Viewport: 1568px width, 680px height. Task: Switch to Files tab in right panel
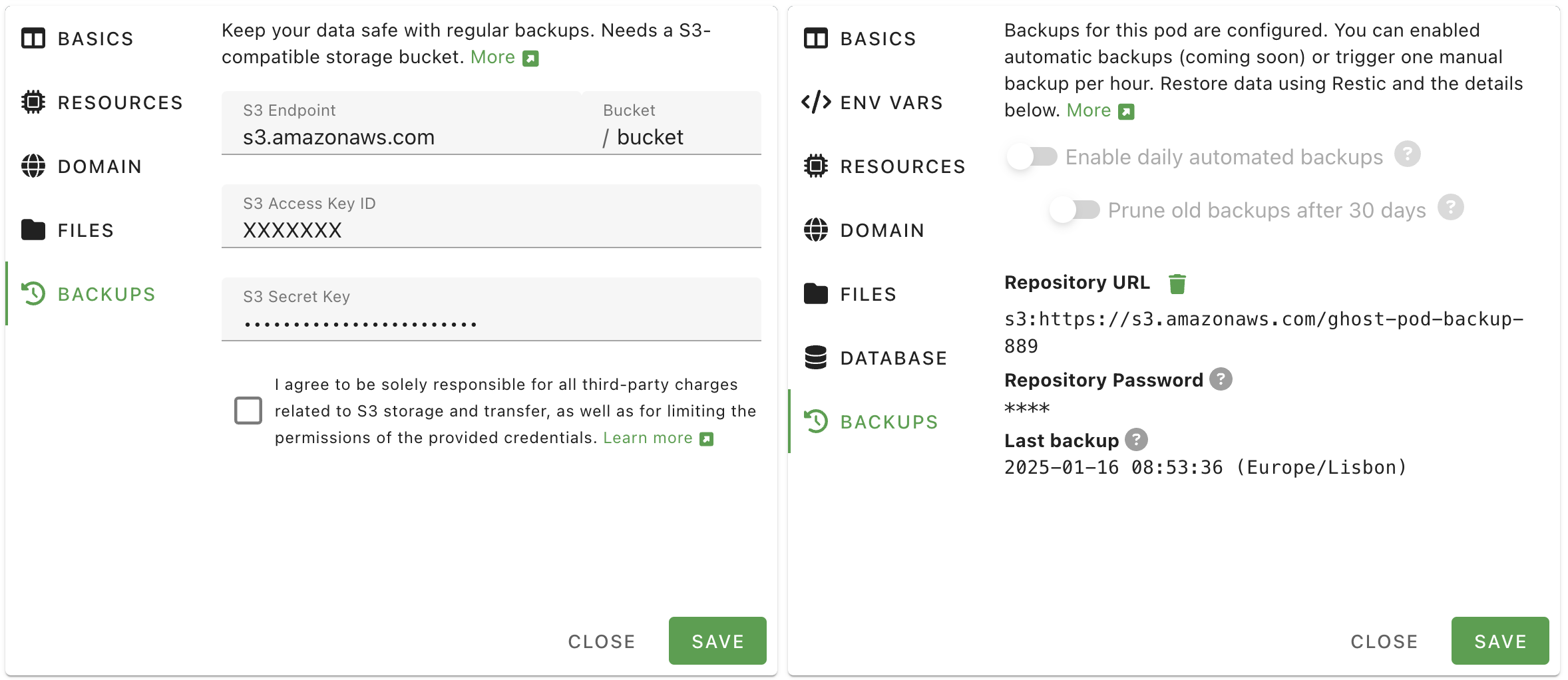(868, 294)
